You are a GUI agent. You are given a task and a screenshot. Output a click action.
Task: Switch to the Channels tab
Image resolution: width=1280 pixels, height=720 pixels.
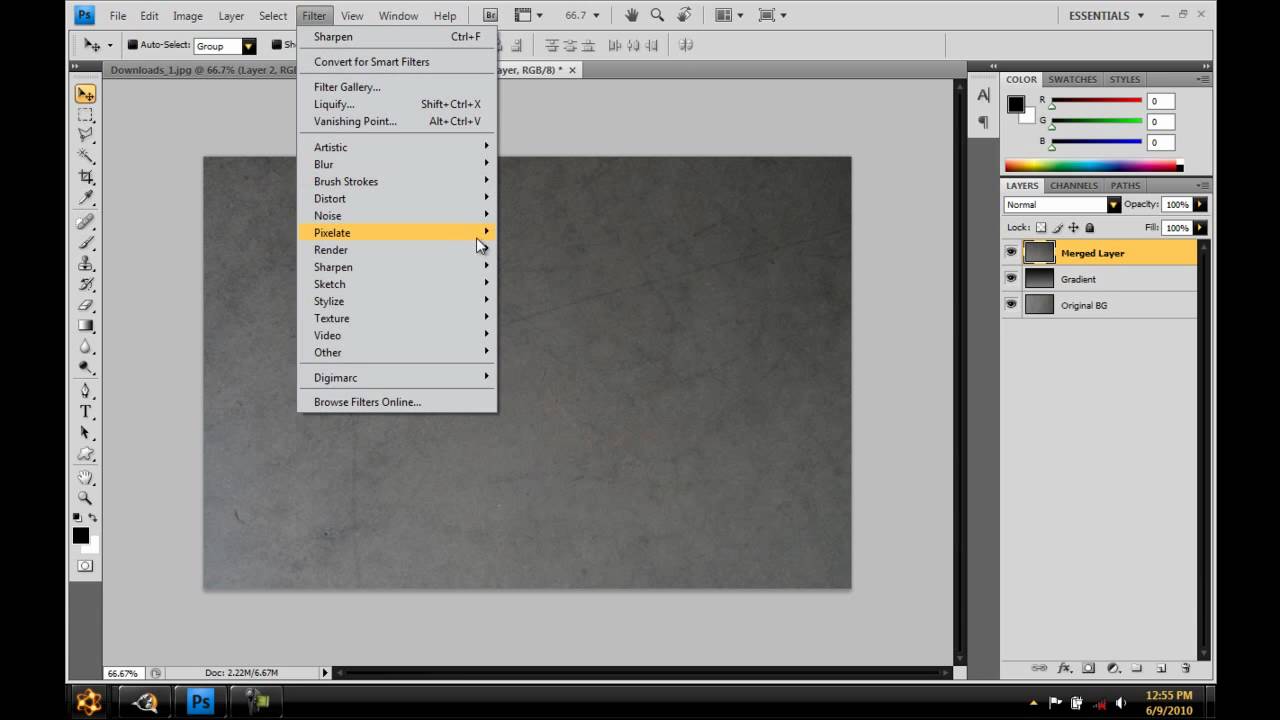click(1074, 185)
